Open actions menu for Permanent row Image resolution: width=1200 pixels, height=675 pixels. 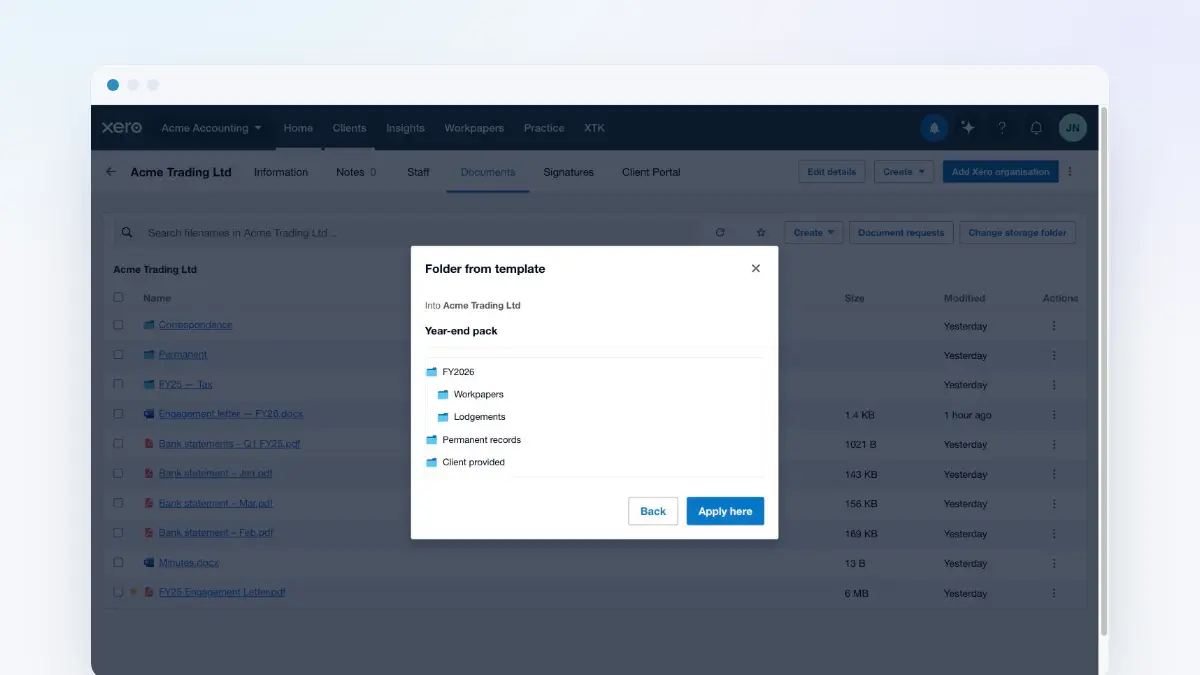click(x=1053, y=355)
